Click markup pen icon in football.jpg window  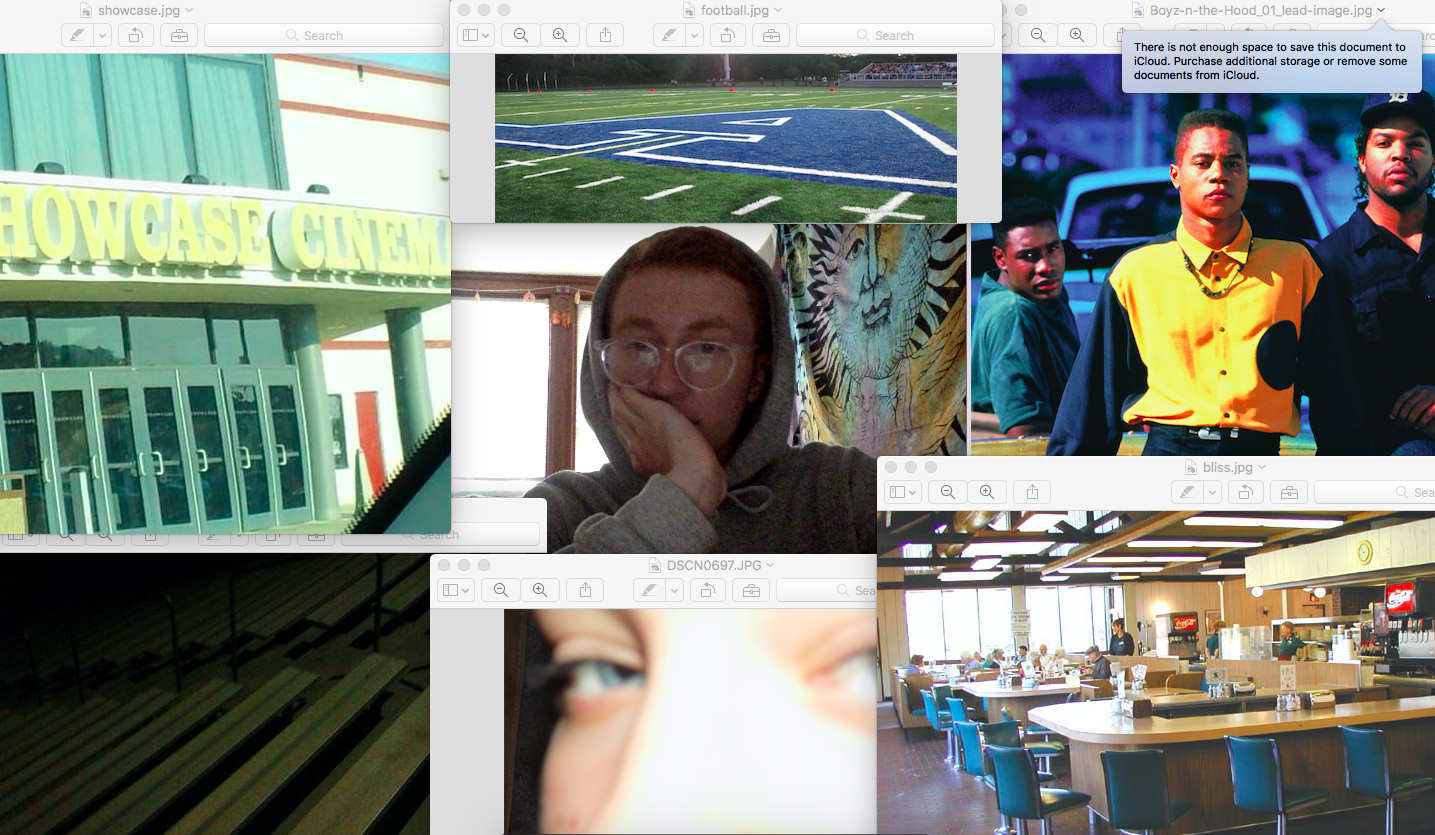[669, 35]
